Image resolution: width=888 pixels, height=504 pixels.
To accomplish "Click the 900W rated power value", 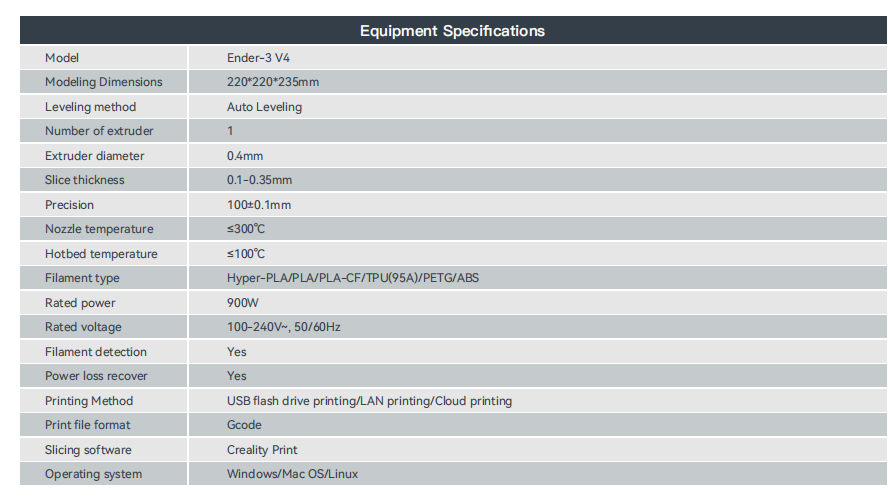I will click(243, 303).
